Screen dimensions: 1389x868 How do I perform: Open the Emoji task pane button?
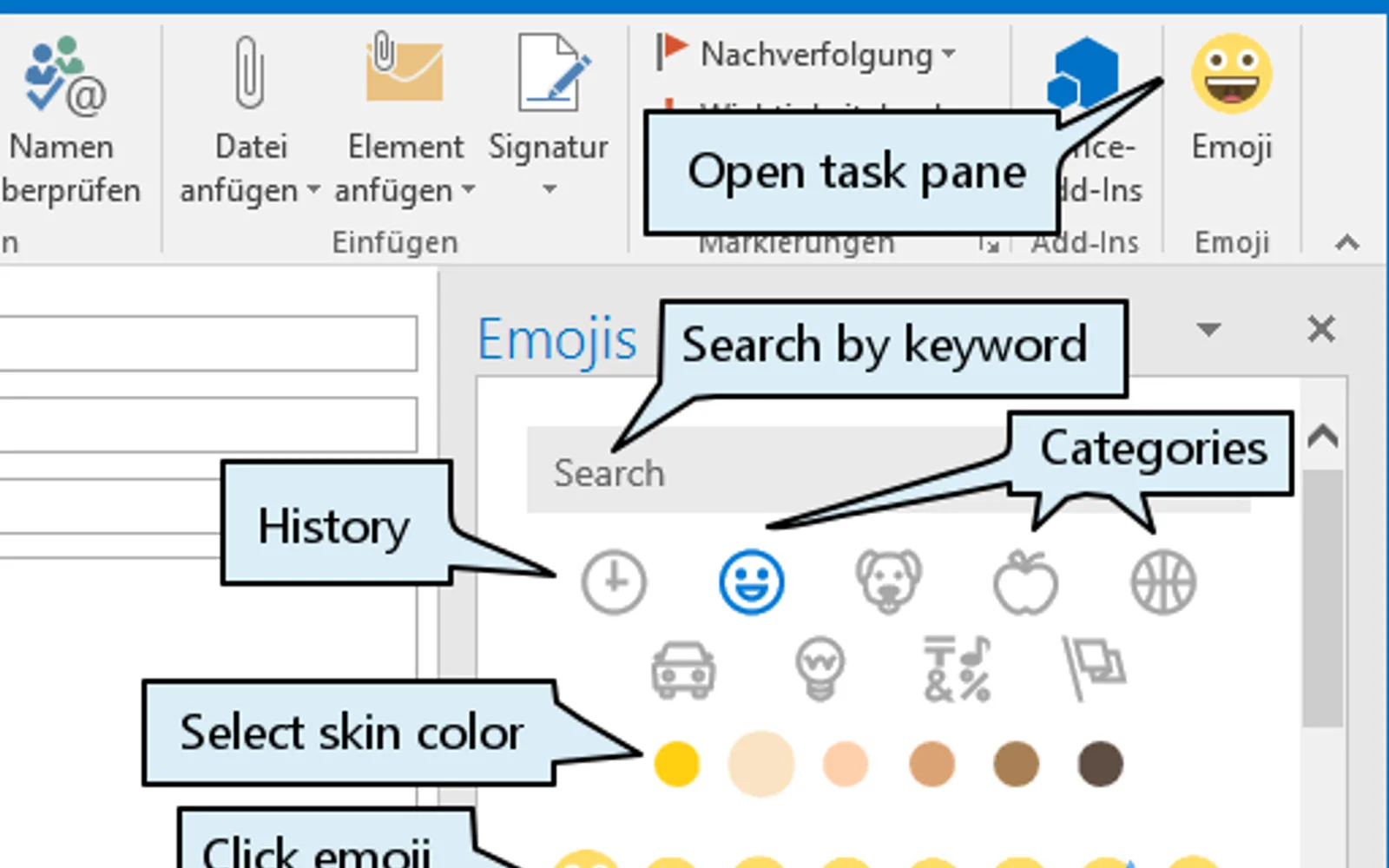pyautogui.click(x=1231, y=100)
